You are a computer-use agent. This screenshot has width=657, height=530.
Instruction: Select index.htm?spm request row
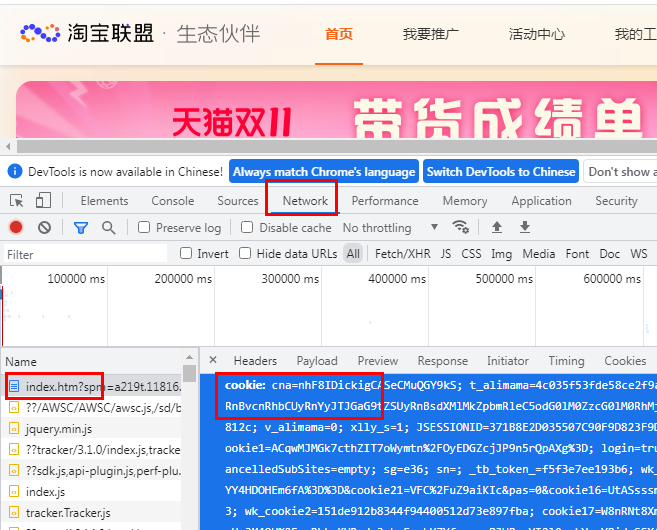(92, 386)
